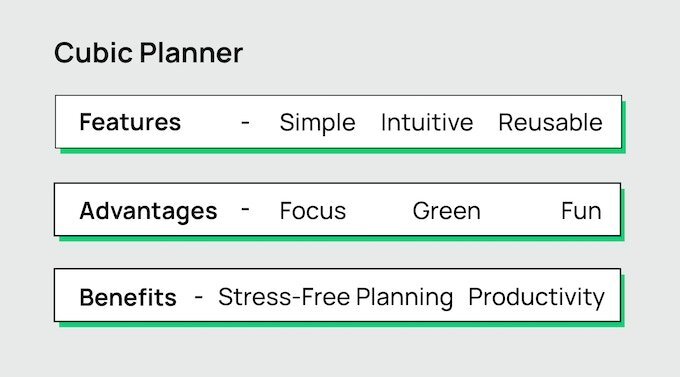Click the green shadow under Advantages box
Viewport: 680px width, 377px height.
tap(342, 239)
